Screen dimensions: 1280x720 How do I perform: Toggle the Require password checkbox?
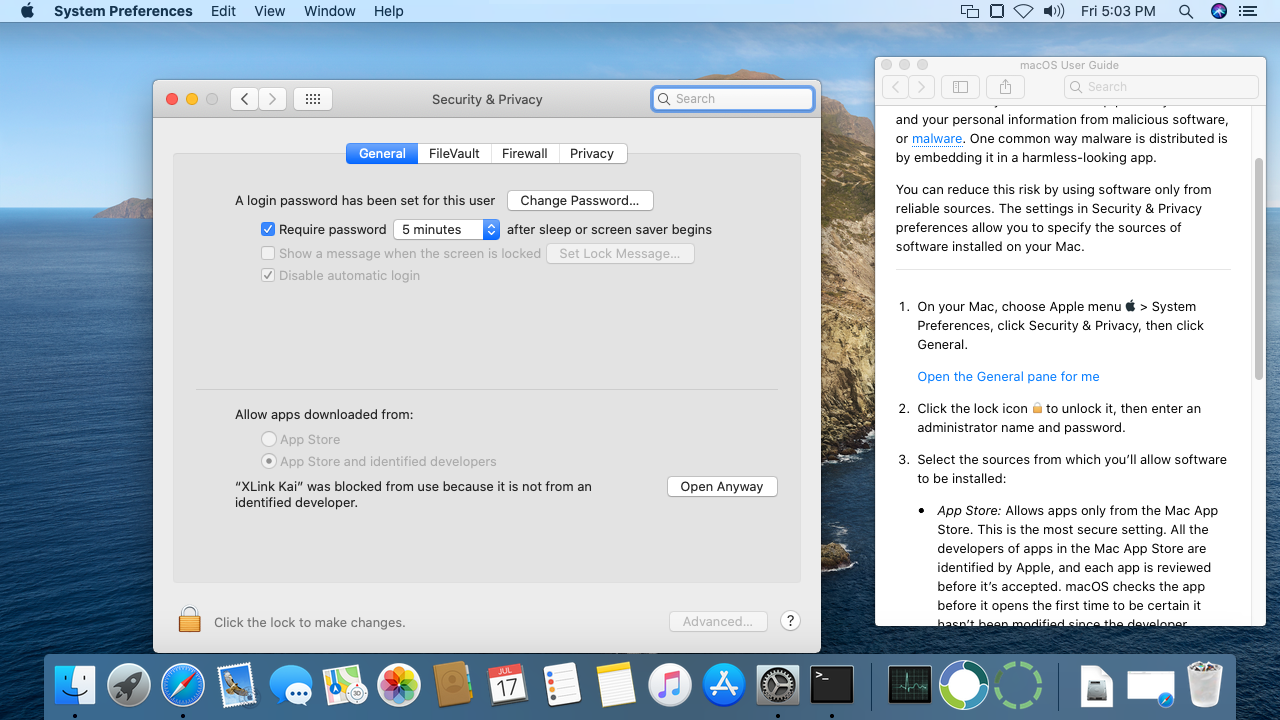click(x=268, y=229)
